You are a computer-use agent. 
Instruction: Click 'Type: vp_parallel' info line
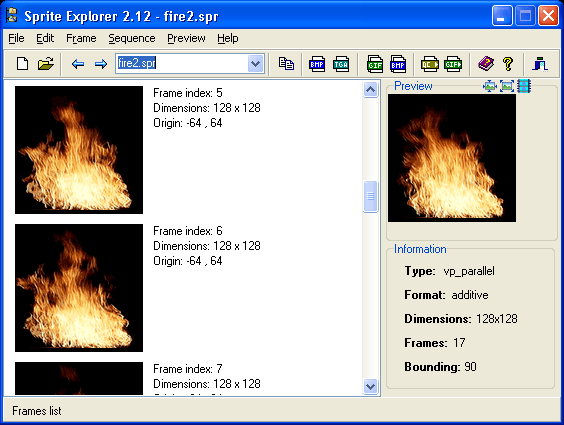(x=449, y=271)
